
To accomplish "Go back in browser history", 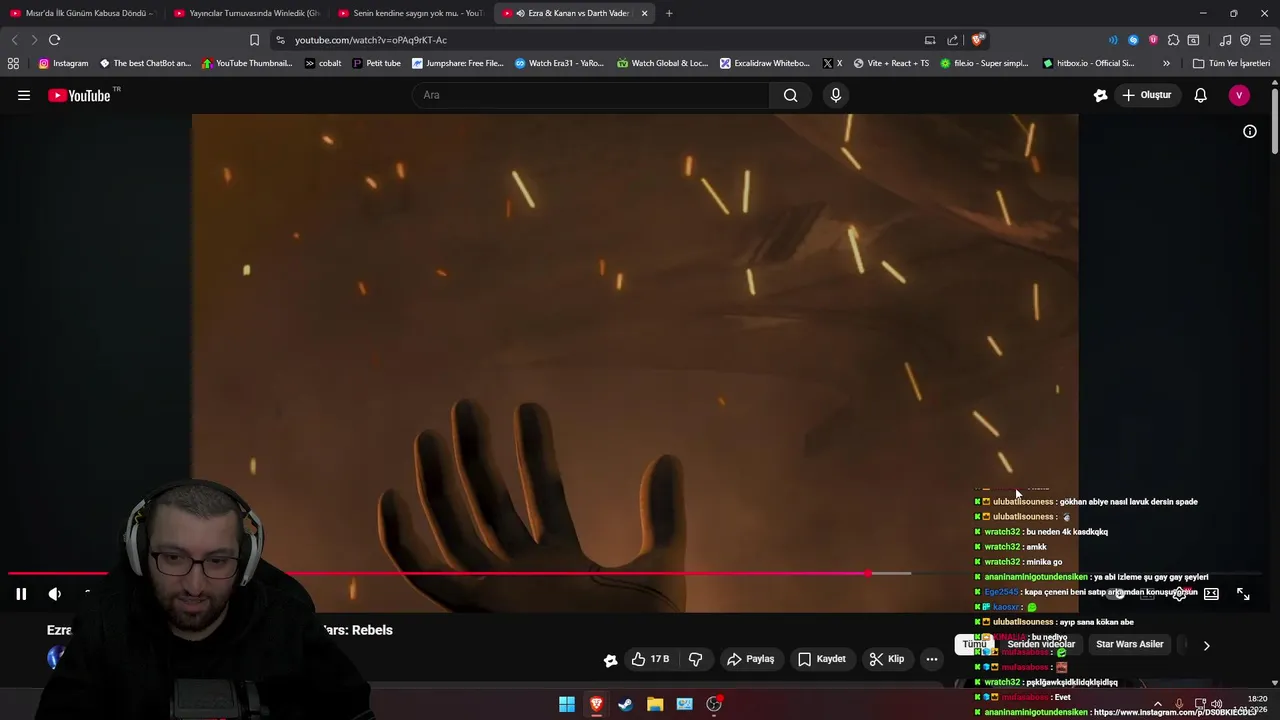I will pyautogui.click(x=14, y=40).
